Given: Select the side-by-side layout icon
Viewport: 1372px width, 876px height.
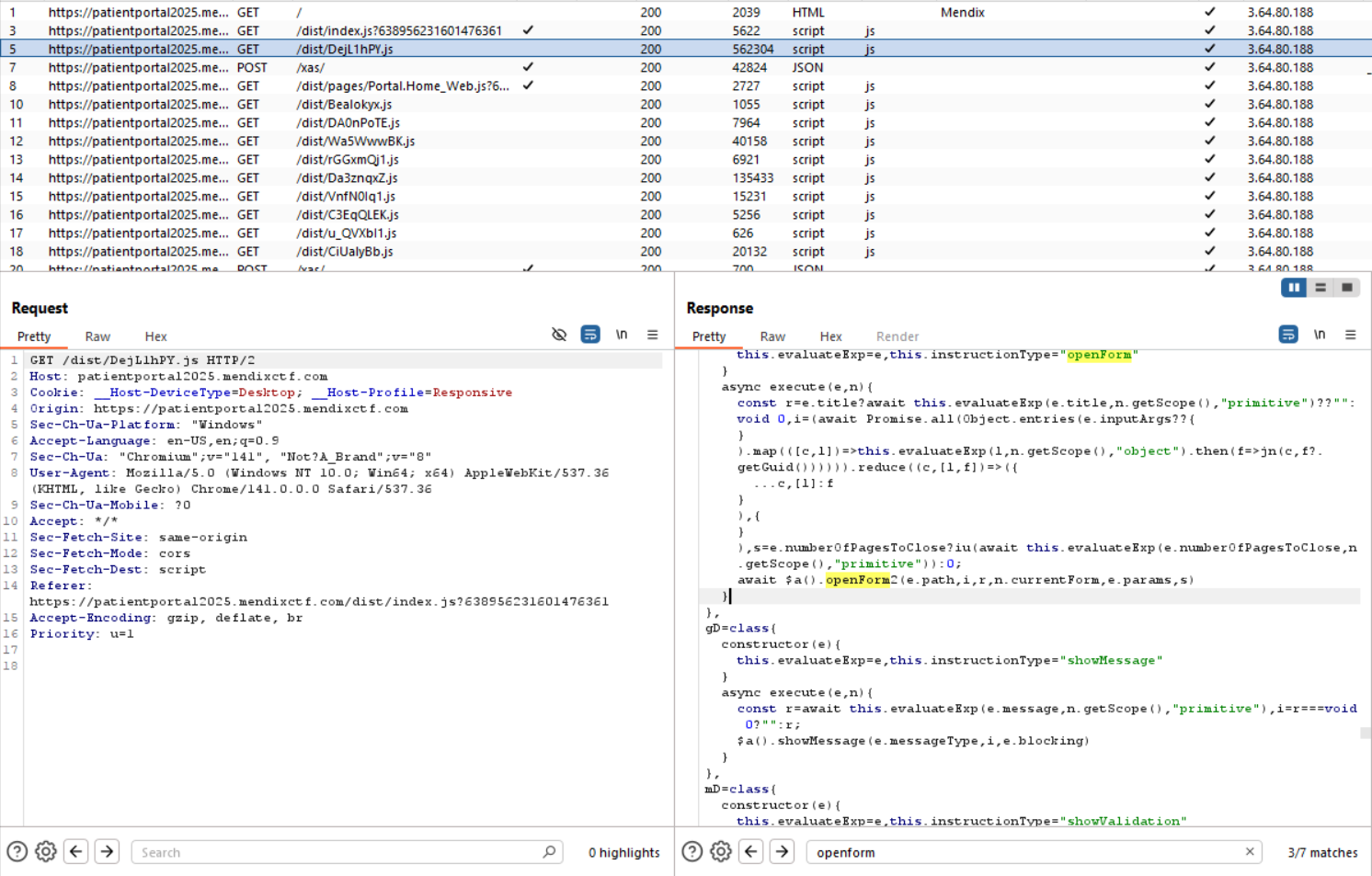Looking at the screenshot, I should click(1294, 288).
